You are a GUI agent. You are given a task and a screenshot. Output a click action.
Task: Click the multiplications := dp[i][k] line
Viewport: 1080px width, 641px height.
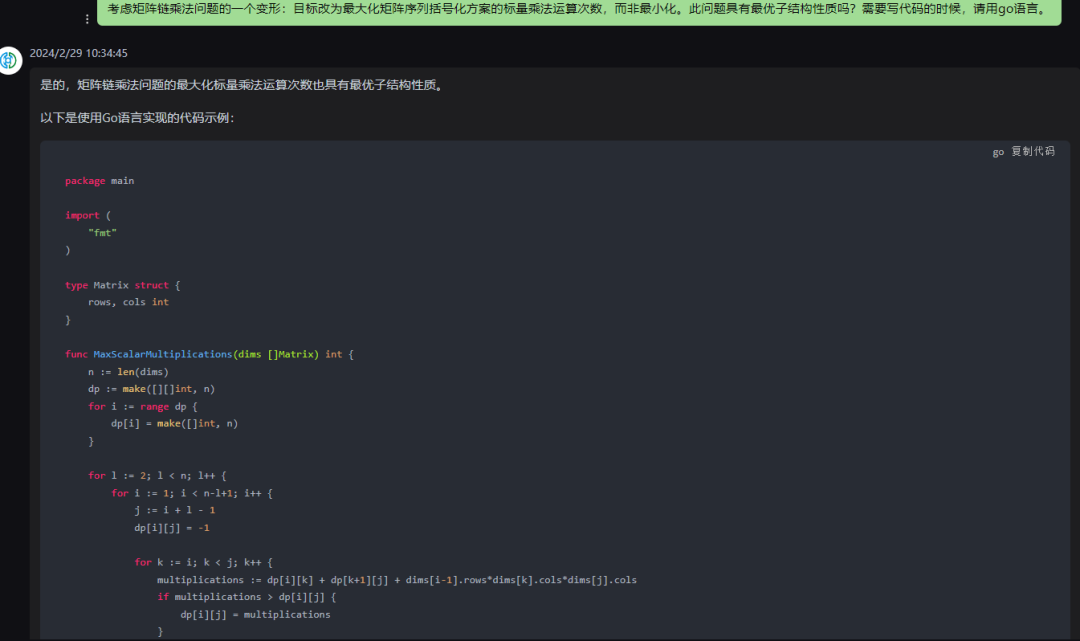click(397, 580)
